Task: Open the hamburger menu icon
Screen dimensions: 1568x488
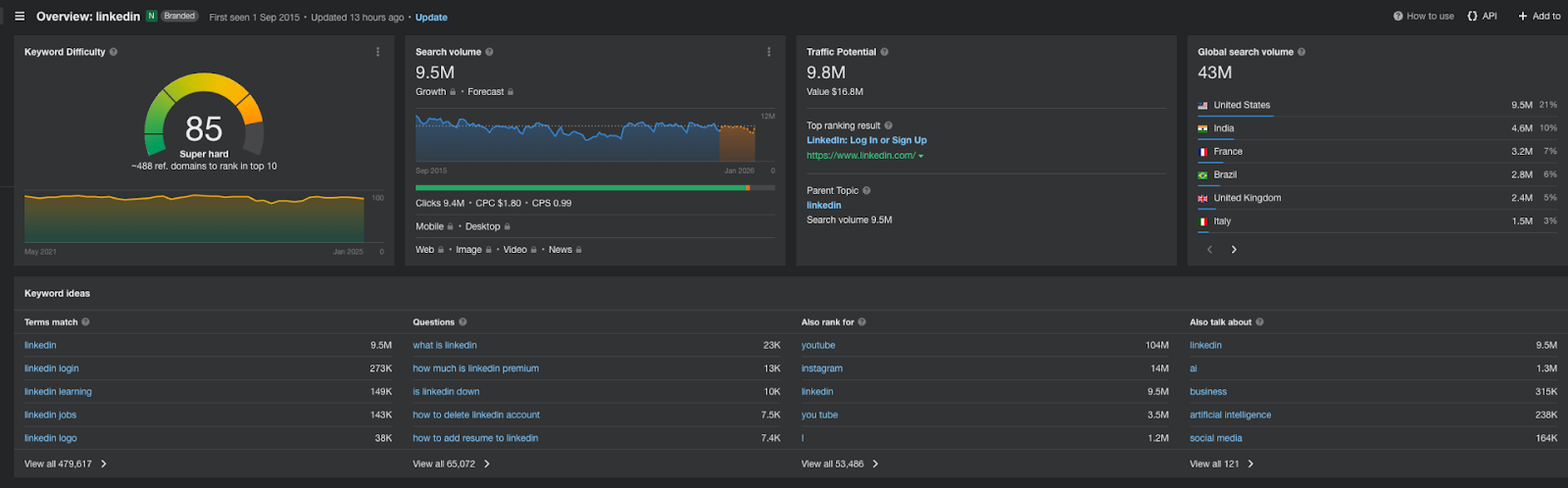Action: [x=19, y=17]
